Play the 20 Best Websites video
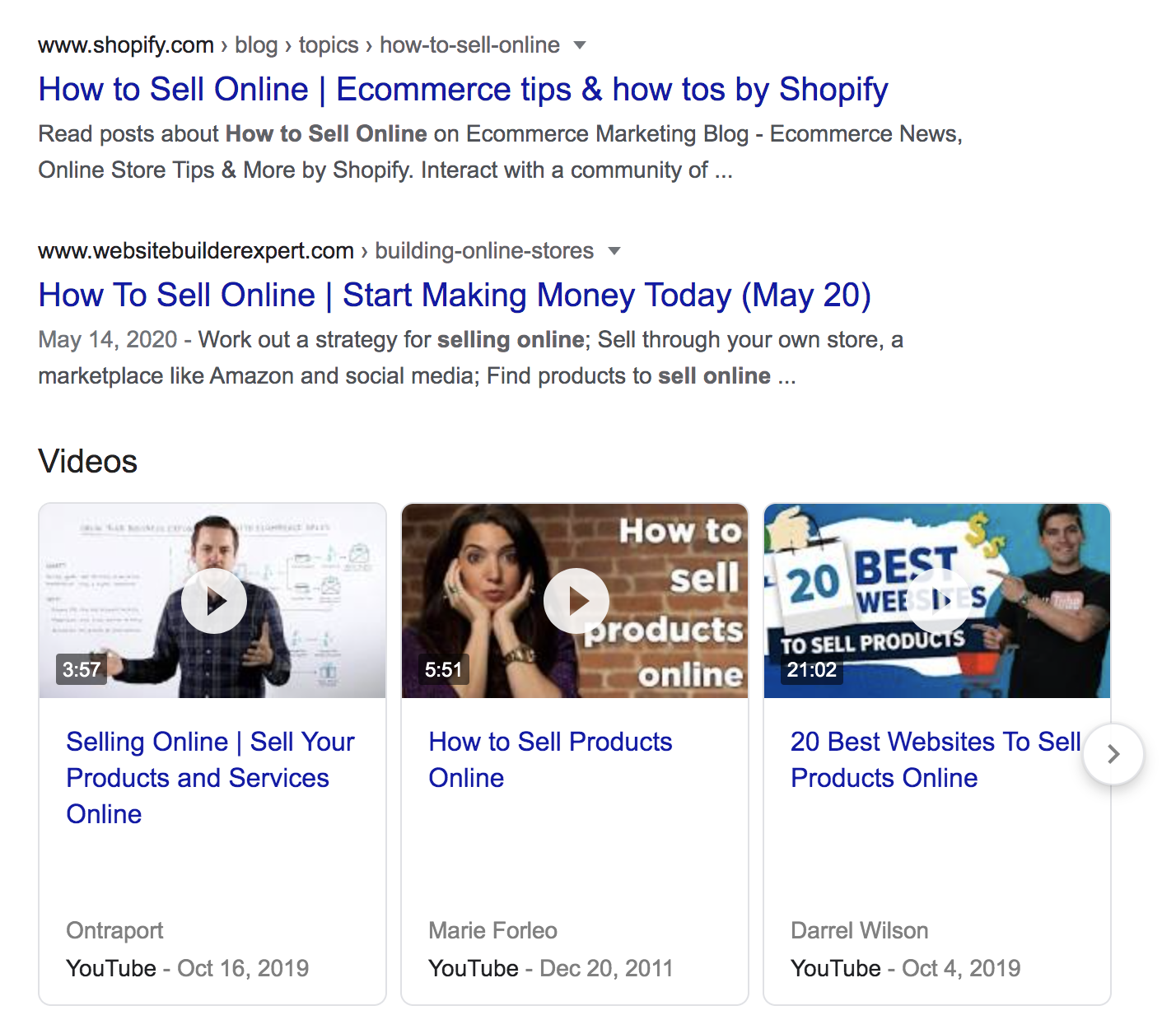This screenshot has width=1176, height=1029. point(940,601)
